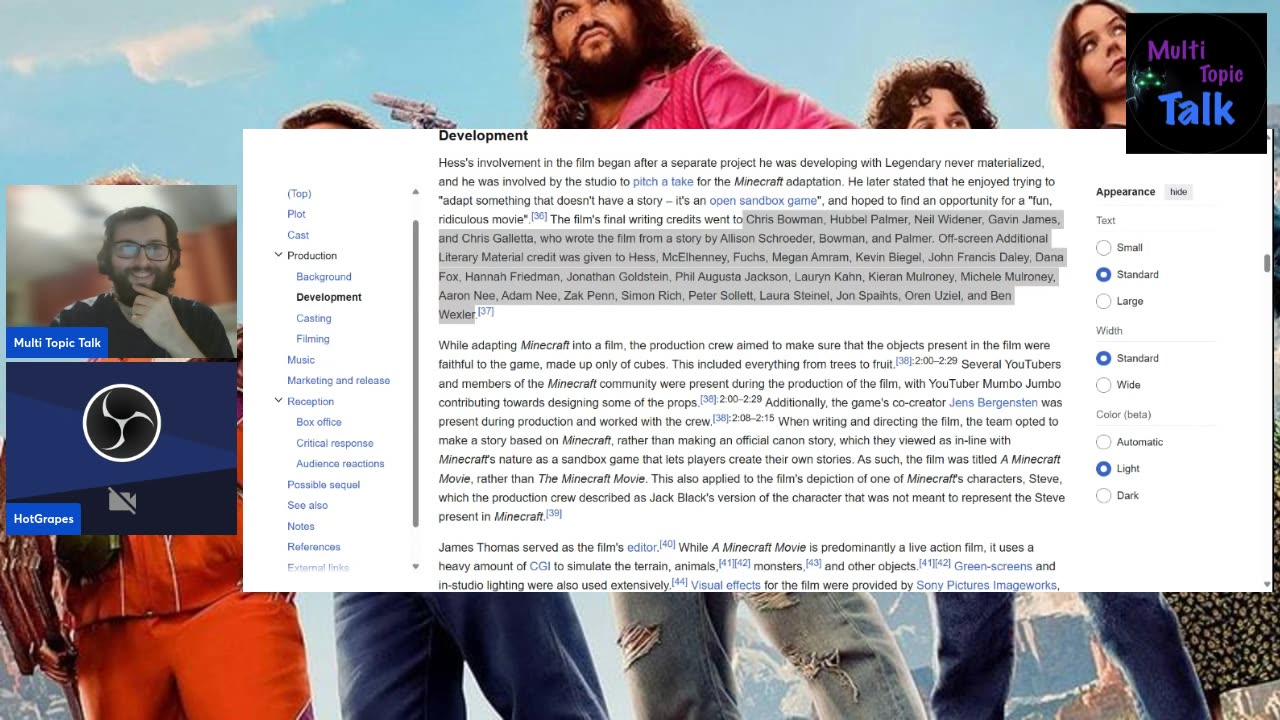
Task: Click the camera-off icon in HotGrapes panel
Action: click(x=122, y=500)
